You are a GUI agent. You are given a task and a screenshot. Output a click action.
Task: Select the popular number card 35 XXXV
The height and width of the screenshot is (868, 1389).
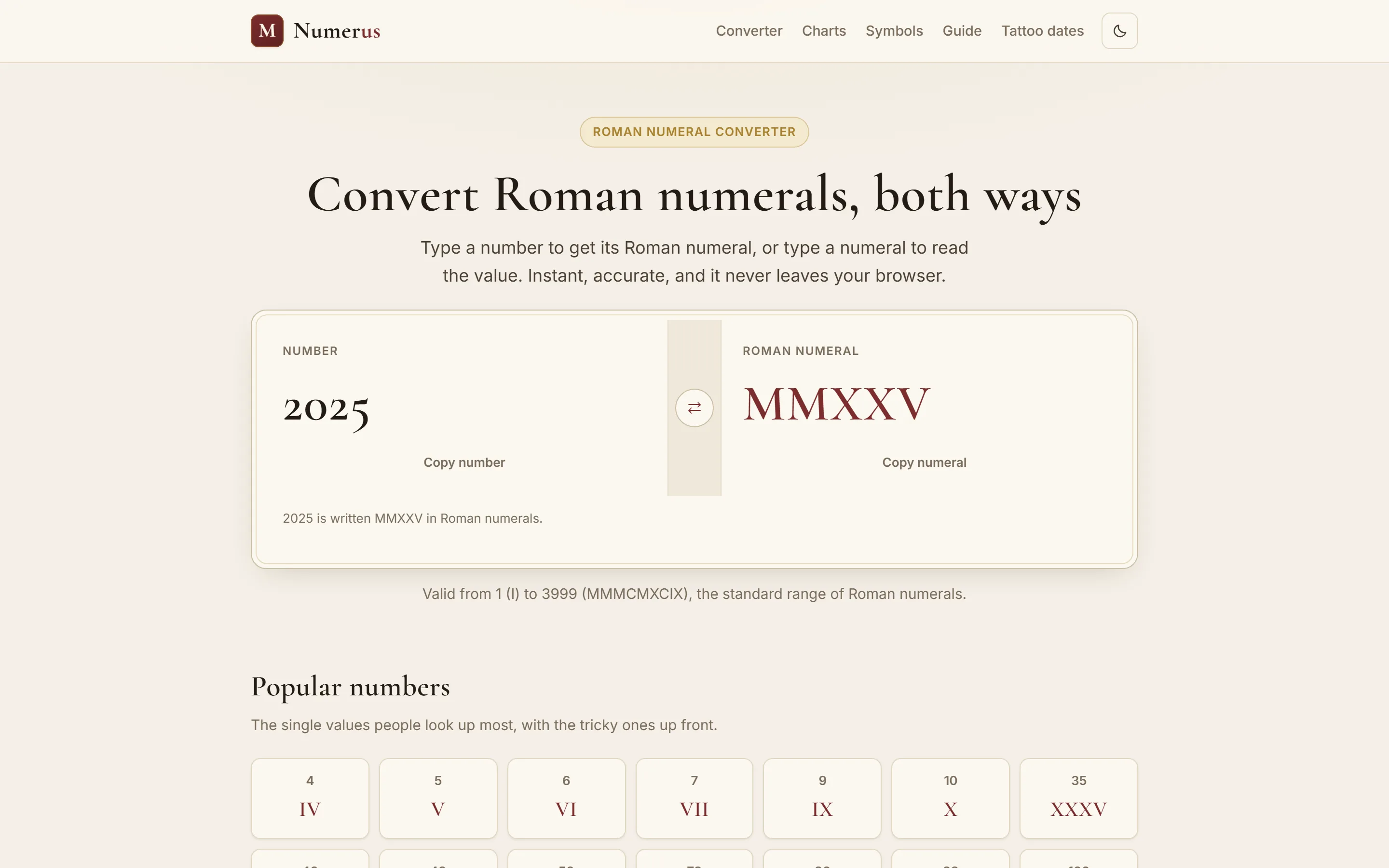(x=1078, y=798)
